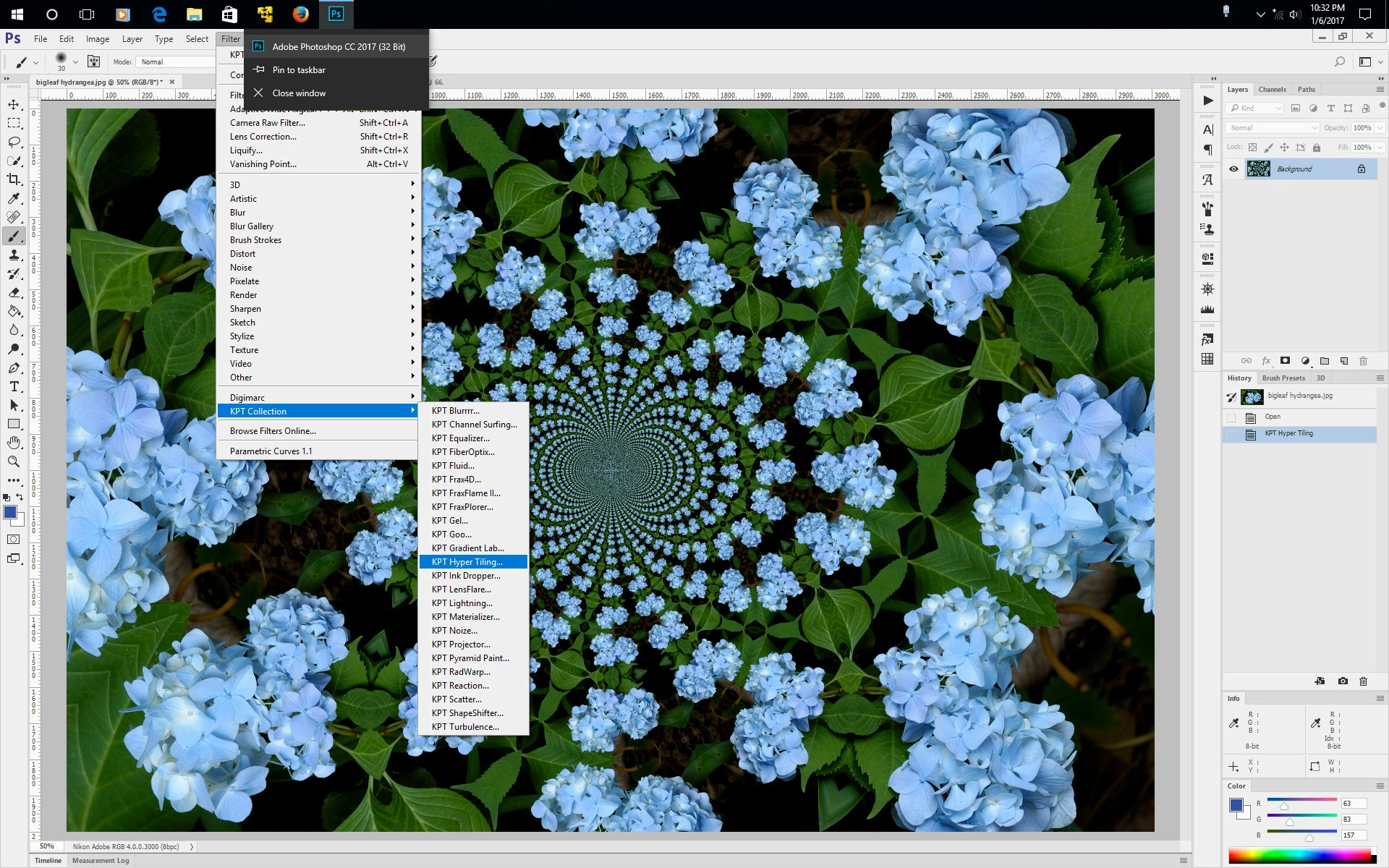Image resolution: width=1389 pixels, height=868 pixels.
Task: Select the Eraser tool
Action: 14,292
